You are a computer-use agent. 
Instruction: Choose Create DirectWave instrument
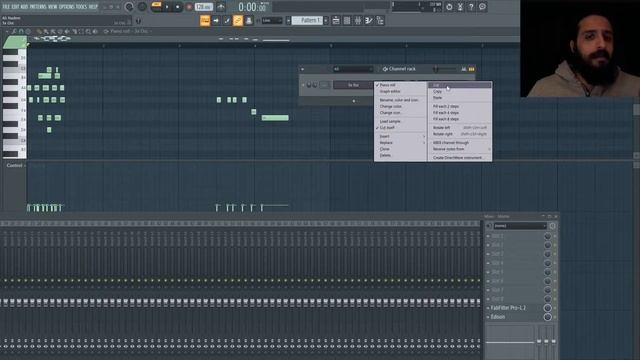460,158
